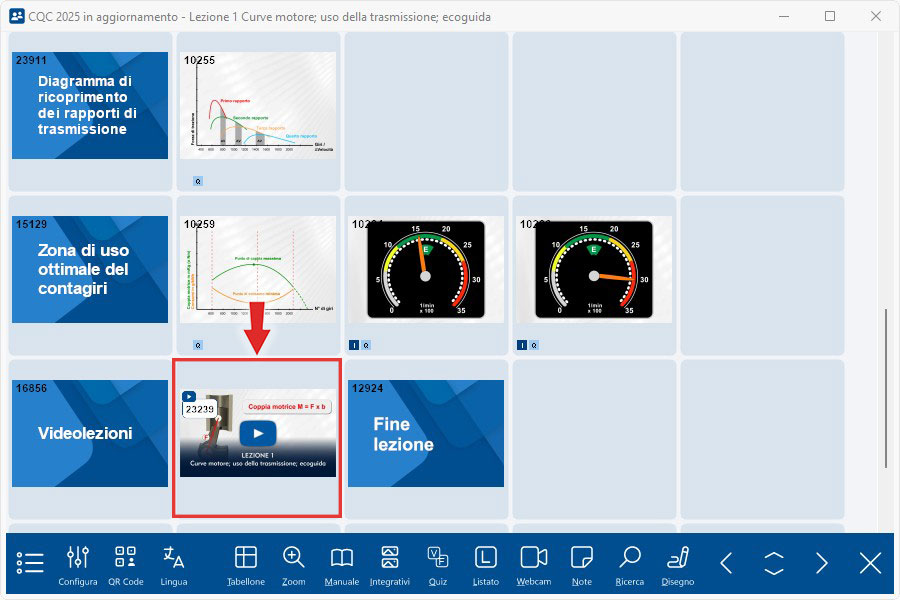This screenshot has width=900, height=600.
Task: Open Integrativi supplementary materials
Action: (390, 563)
